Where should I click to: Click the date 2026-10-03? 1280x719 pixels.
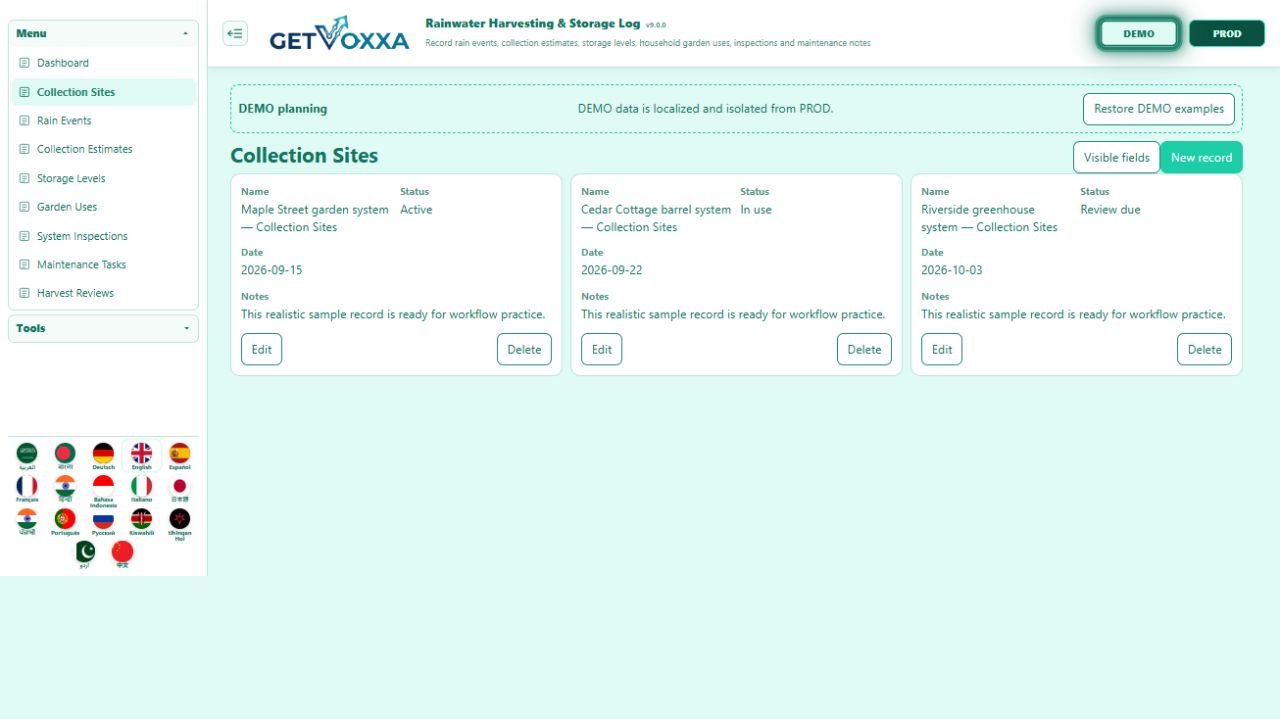coord(952,271)
